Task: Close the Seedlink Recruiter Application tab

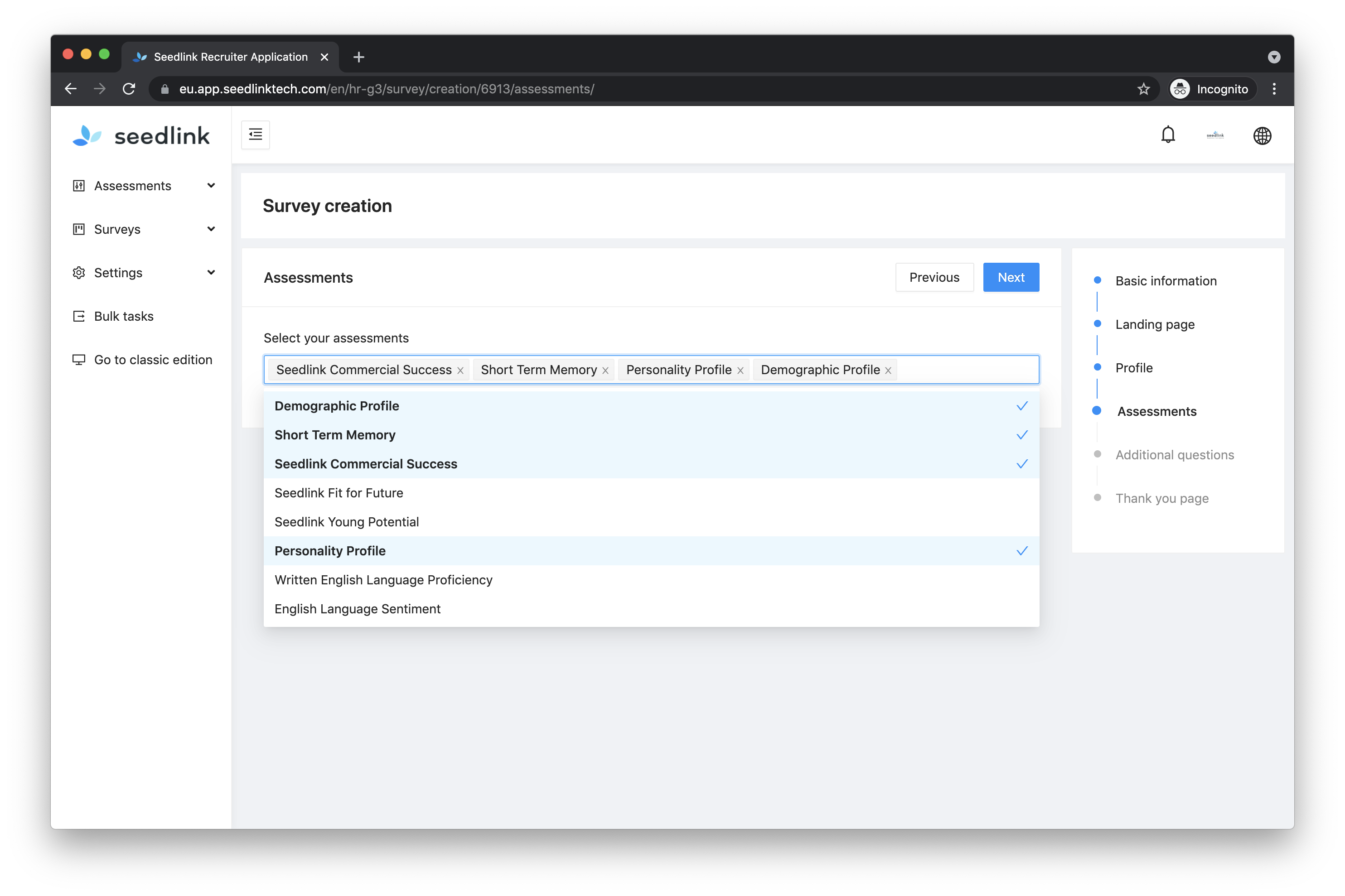Action: pyautogui.click(x=324, y=57)
